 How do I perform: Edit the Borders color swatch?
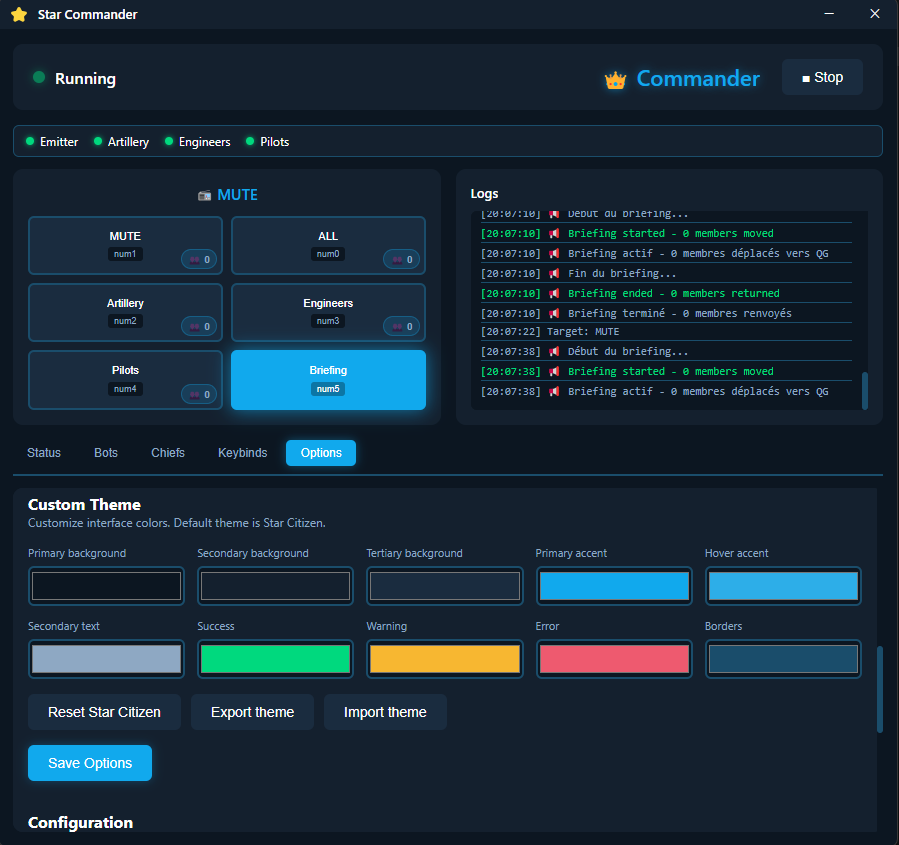[x=783, y=659]
